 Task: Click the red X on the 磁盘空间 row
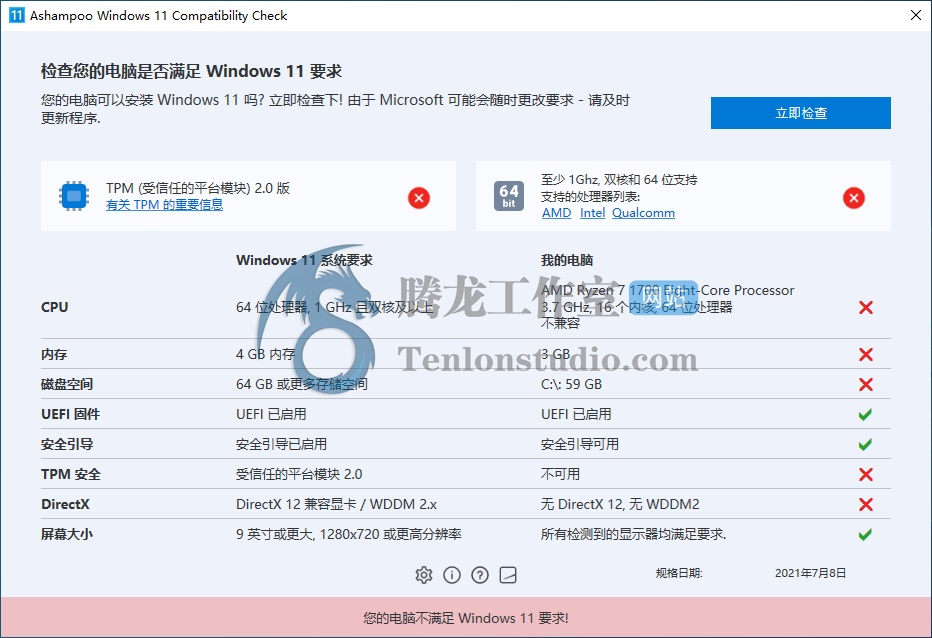coord(866,384)
